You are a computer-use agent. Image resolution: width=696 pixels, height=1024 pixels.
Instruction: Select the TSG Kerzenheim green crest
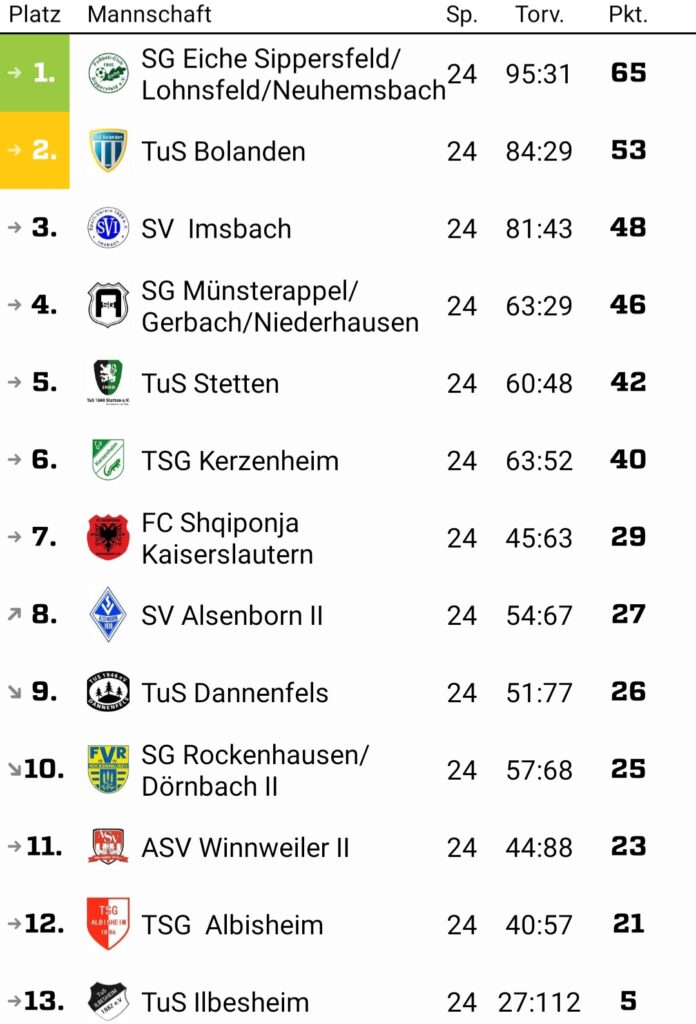click(x=108, y=460)
